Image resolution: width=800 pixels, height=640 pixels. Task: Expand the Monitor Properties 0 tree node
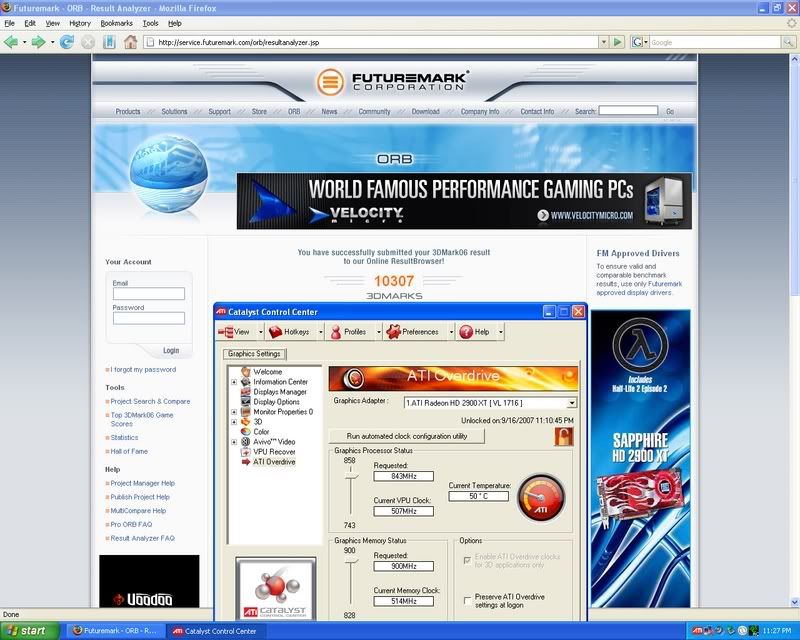(234, 412)
